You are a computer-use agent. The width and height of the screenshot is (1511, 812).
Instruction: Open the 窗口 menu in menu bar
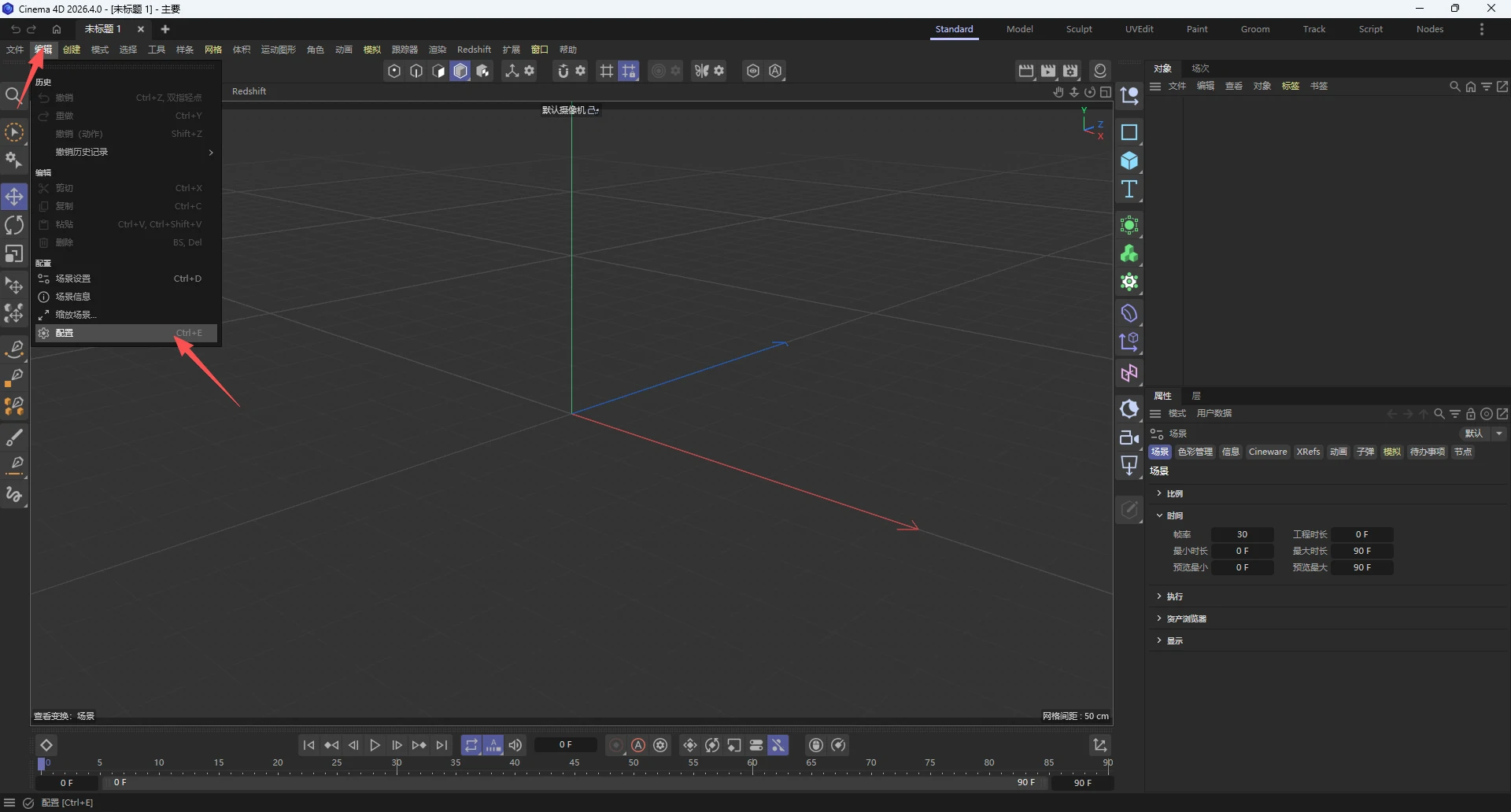539,50
